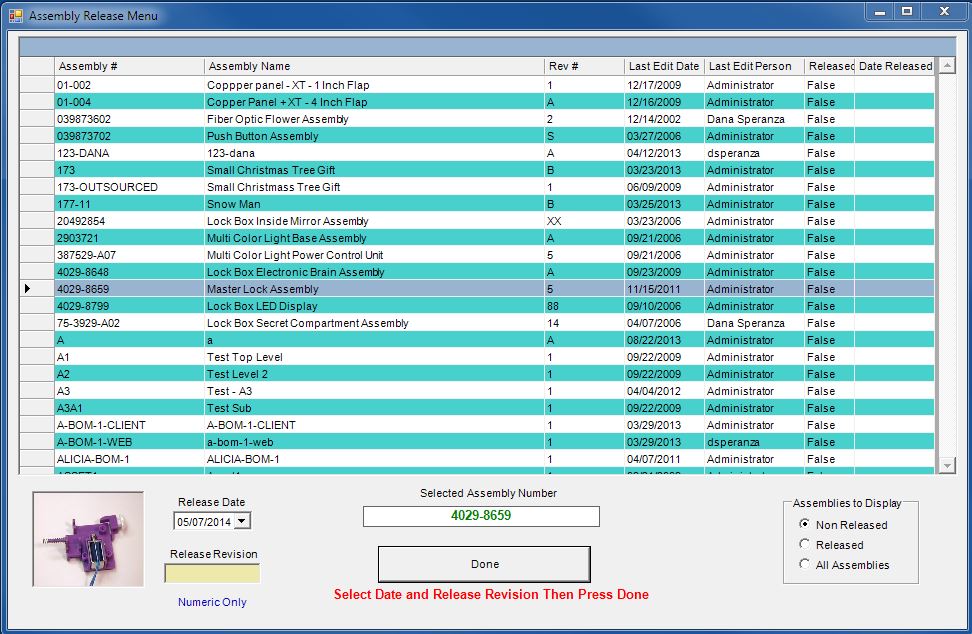This screenshot has height=634, width=972.
Task: Click last edit date 08/22/2013
Action: click(654, 340)
